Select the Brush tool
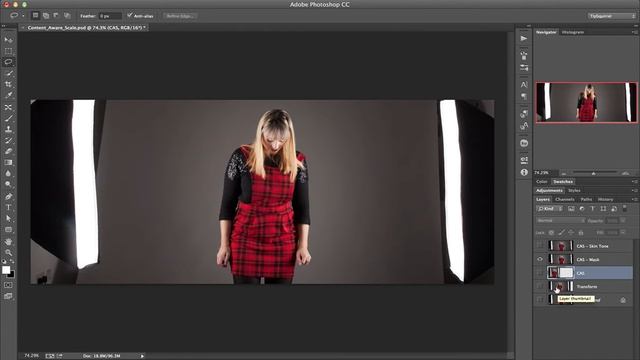This screenshot has width=640, height=360. pyautogui.click(x=8, y=118)
